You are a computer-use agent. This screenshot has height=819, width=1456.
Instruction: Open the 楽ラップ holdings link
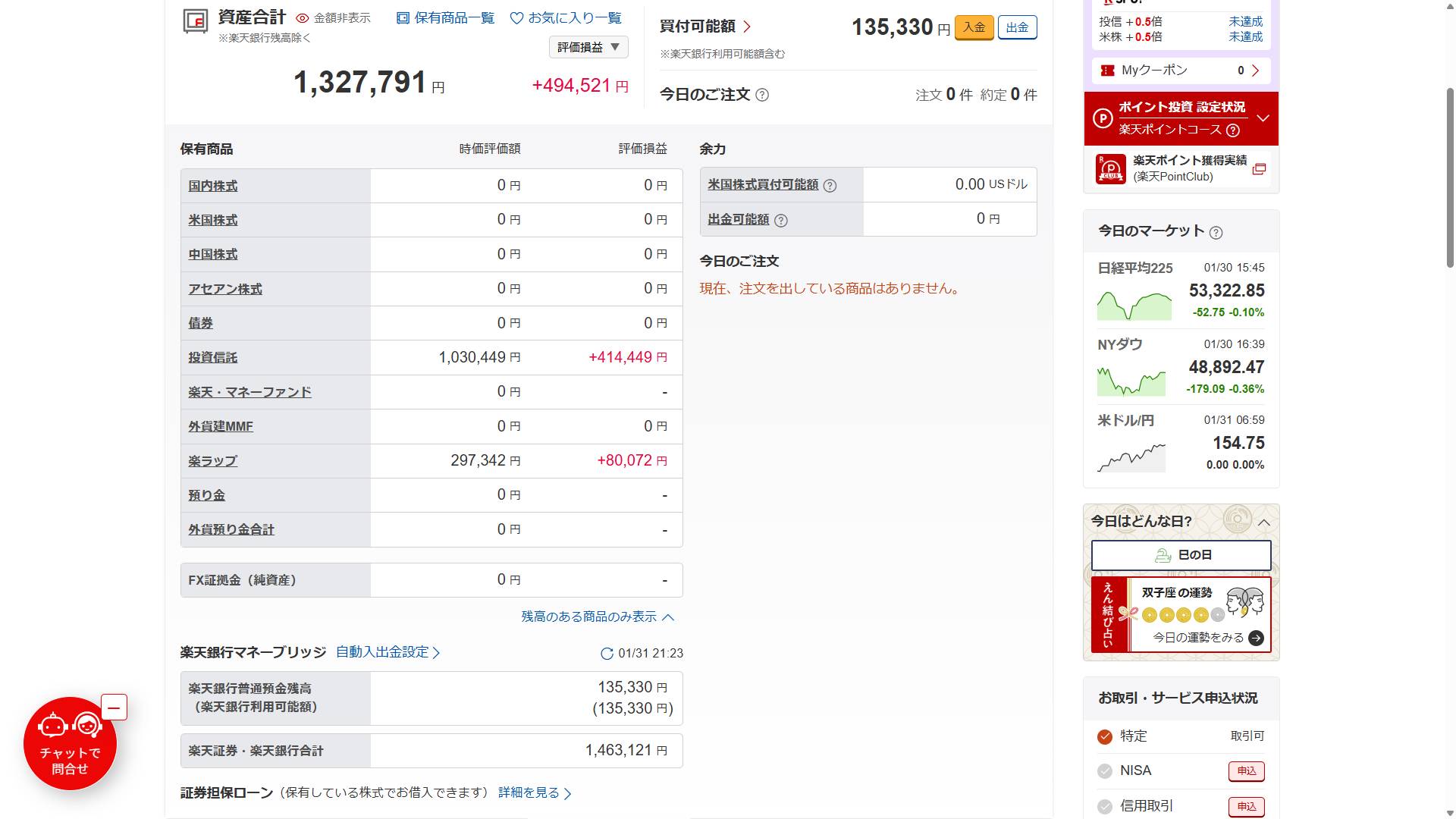click(x=212, y=461)
